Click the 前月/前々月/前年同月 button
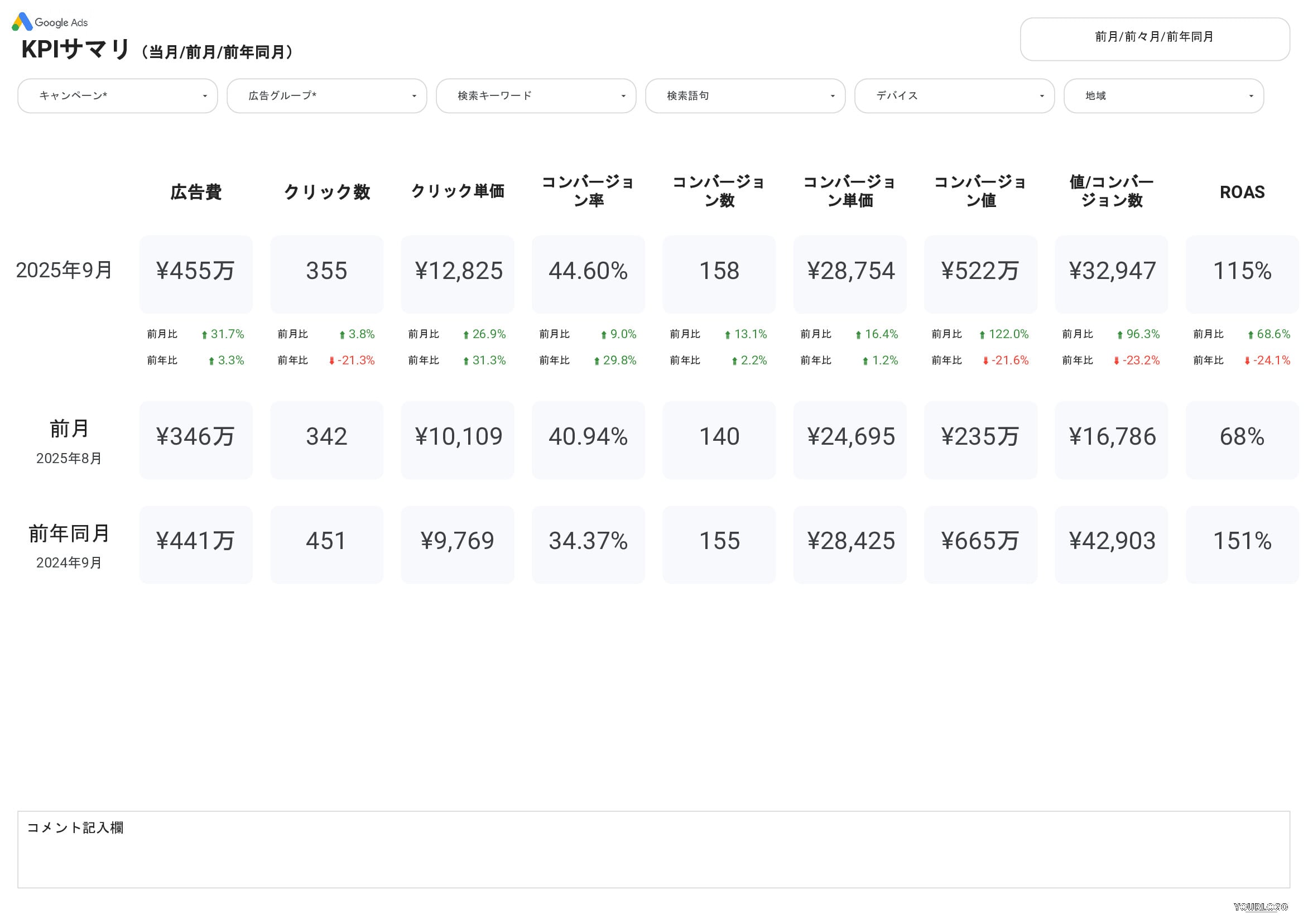The height and width of the screenshot is (924, 1308). pyautogui.click(x=1154, y=38)
